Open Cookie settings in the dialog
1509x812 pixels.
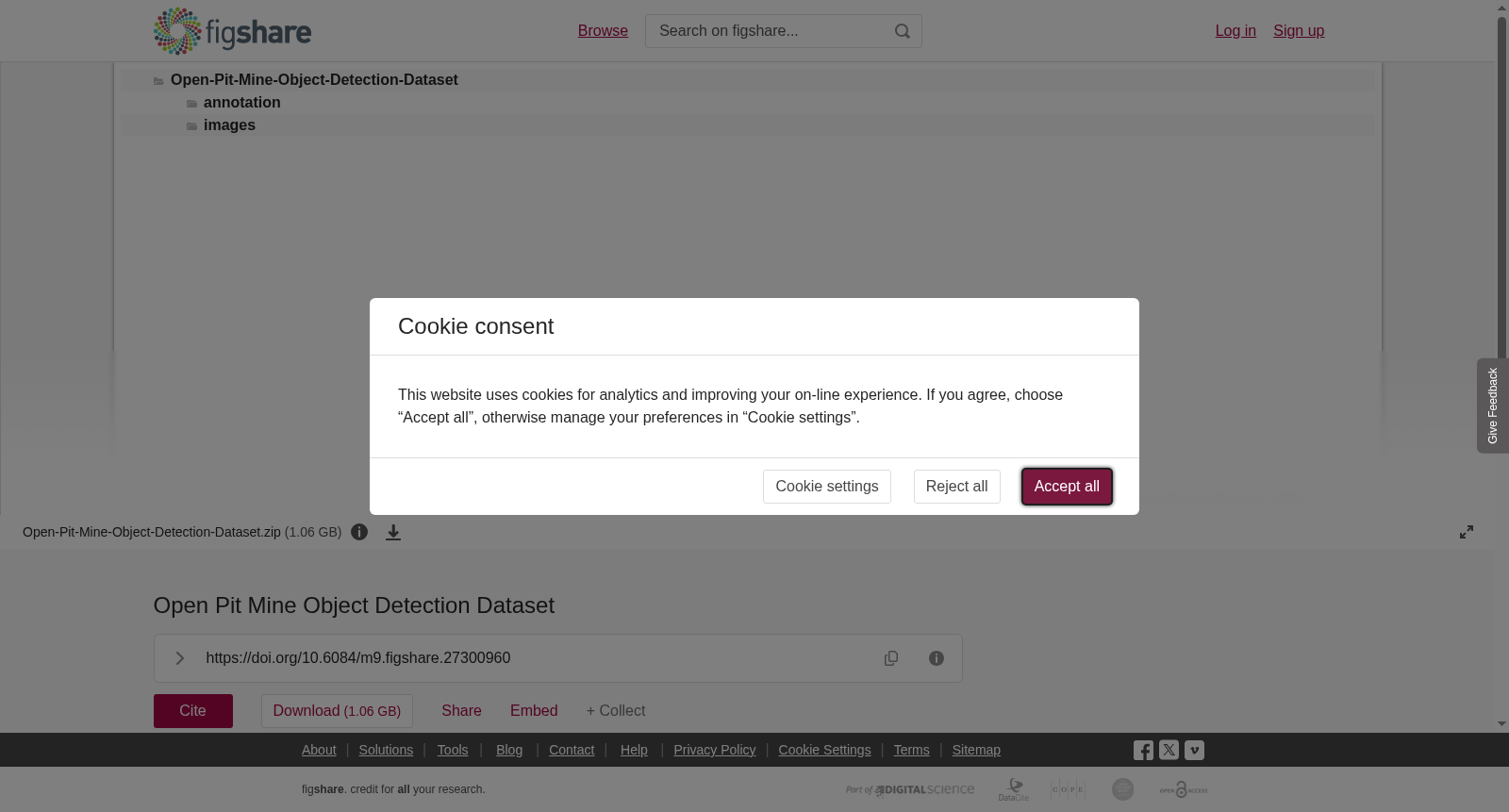click(x=827, y=487)
